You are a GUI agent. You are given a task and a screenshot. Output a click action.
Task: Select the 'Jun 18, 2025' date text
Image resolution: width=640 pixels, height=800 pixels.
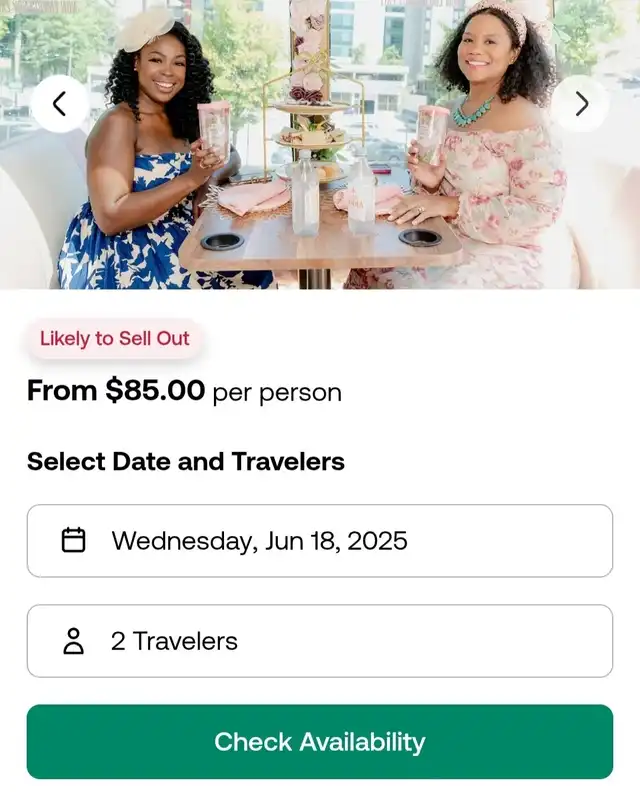click(x=336, y=541)
